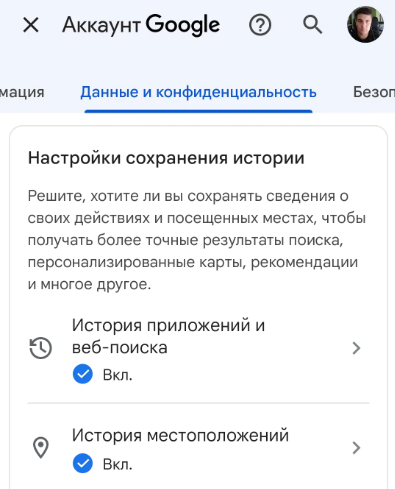Click the Вкл. status under История местоположений
This screenshot has width=395, height=489.
(x=117, y=464)
